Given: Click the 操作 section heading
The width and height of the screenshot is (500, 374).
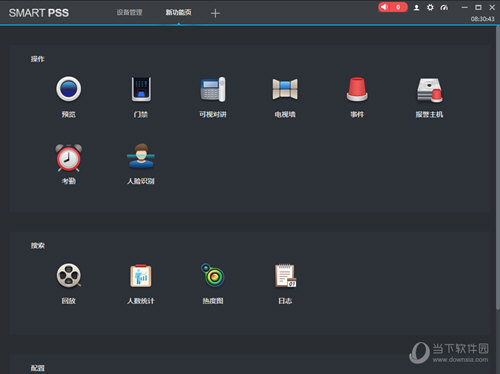Looking at the screenshot, I should pos(37,59).
